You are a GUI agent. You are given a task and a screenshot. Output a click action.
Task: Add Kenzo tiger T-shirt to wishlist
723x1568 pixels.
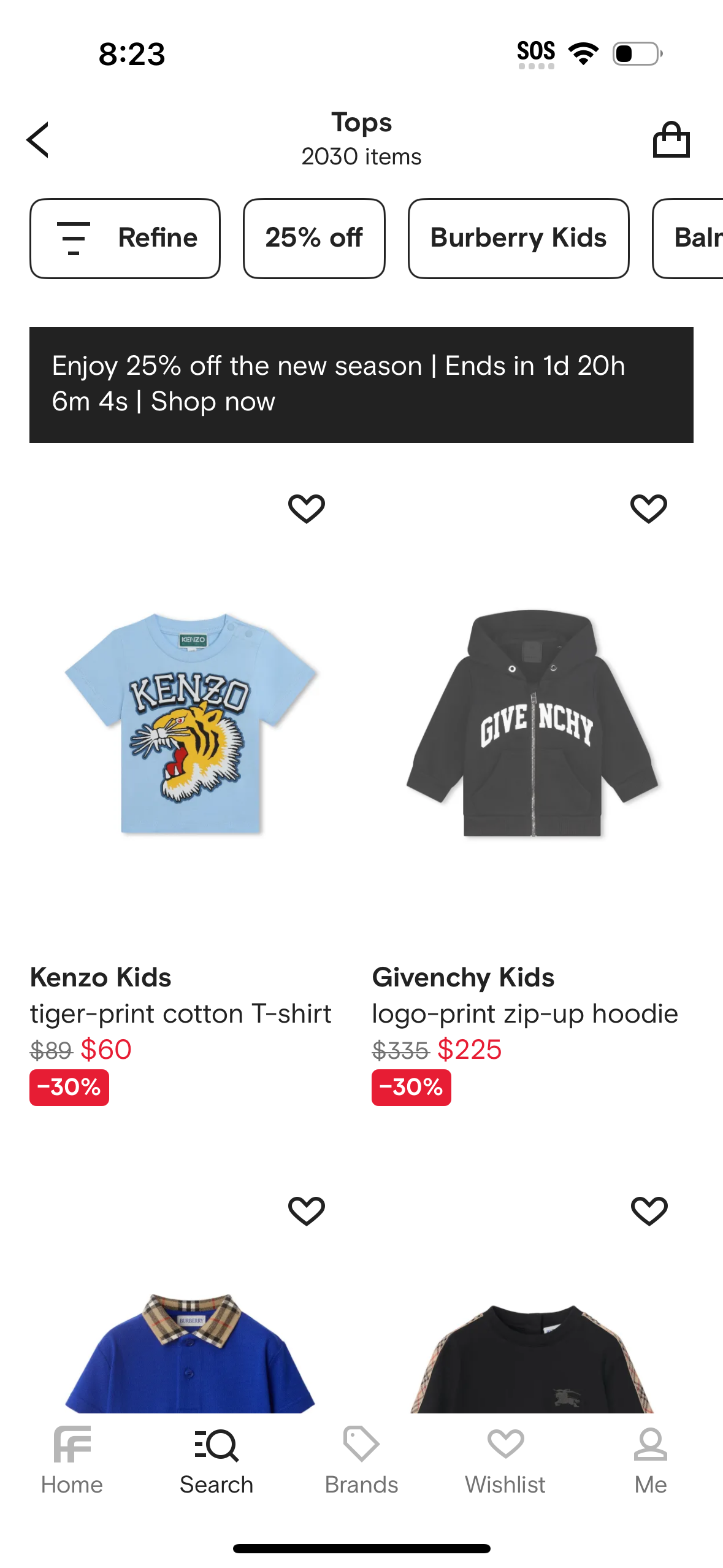pos(306,509)
